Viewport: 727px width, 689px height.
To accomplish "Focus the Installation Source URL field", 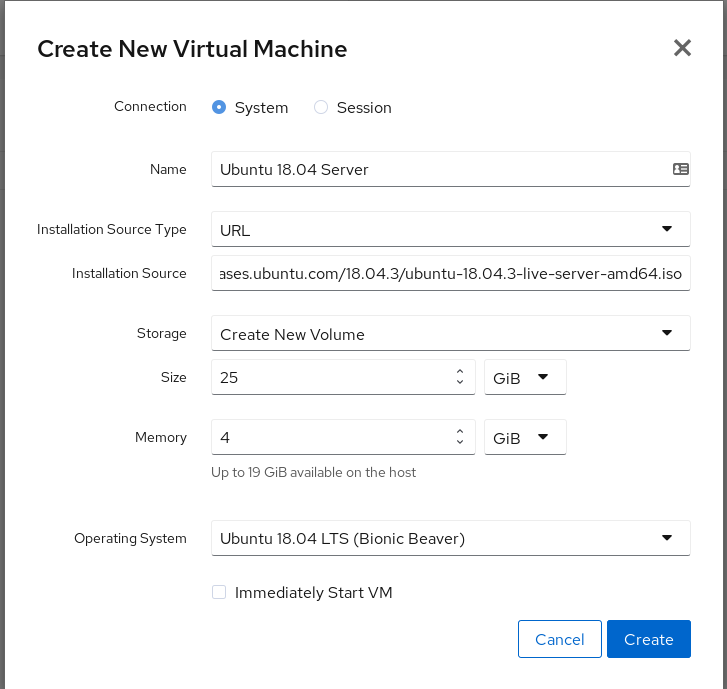I will (x=451, y=273).
